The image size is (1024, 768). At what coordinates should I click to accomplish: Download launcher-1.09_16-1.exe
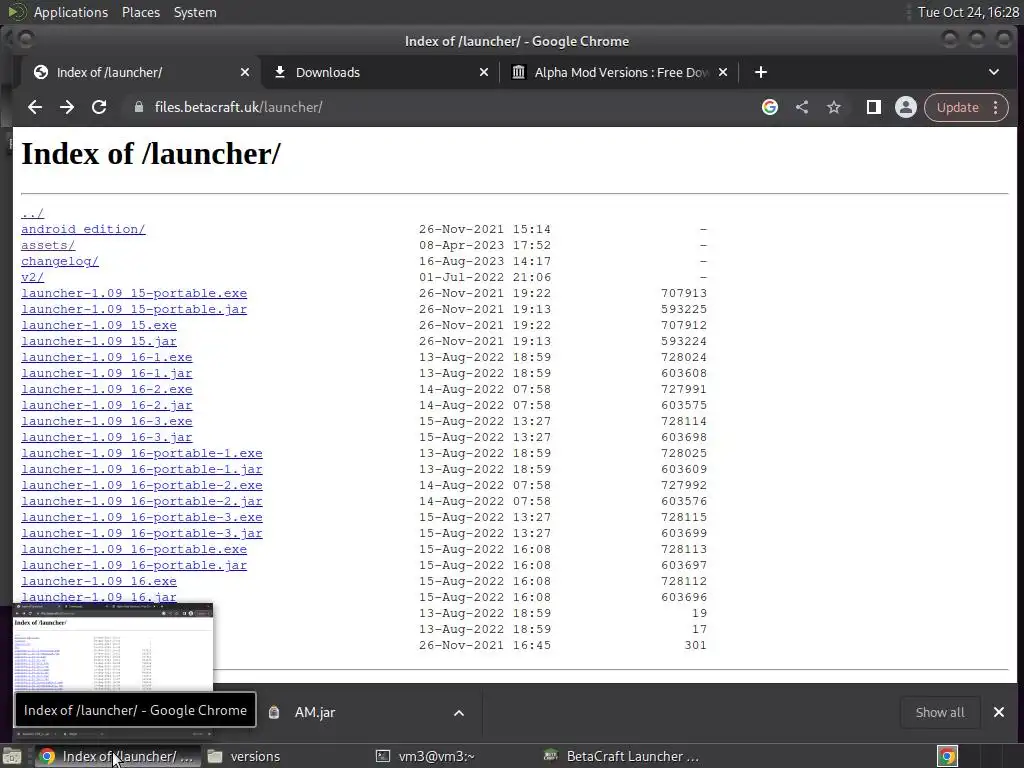106,357
